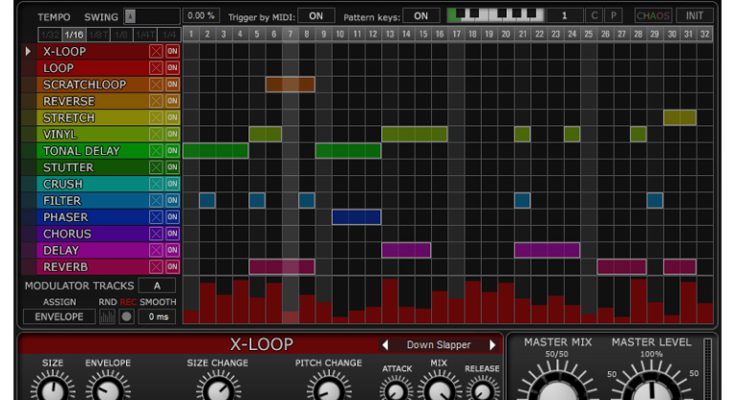The height and width of the screenshot is (400, 735).
Task: Turn off the Pattern keys ON switch
Action: coord(421,16)
